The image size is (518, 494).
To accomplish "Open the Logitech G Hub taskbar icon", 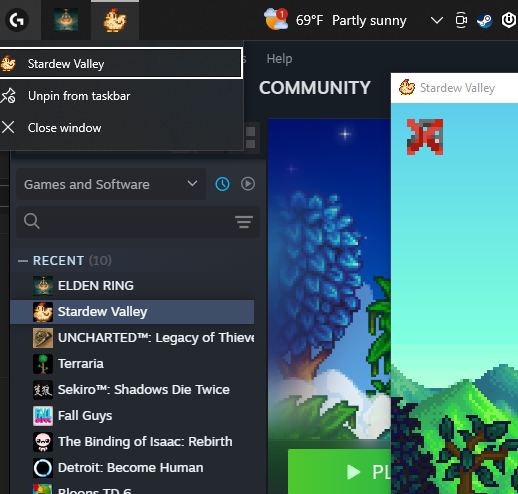I will coord(17,20).
